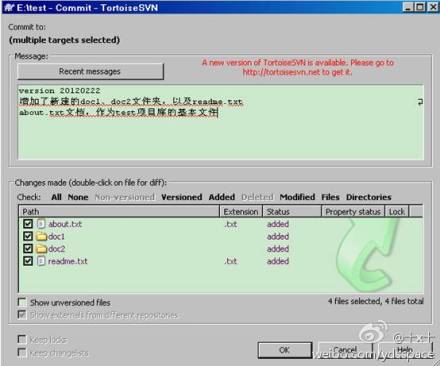
Task: Check only Modified items
Action: (x=297, y=197)
